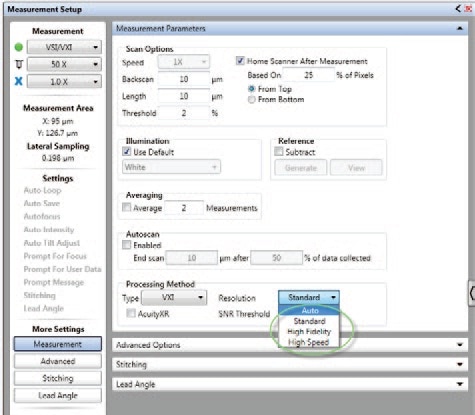Click the Prompt For User Data setting
The height and width of the screenshot is (415, 475).
(x=62, y=269)
